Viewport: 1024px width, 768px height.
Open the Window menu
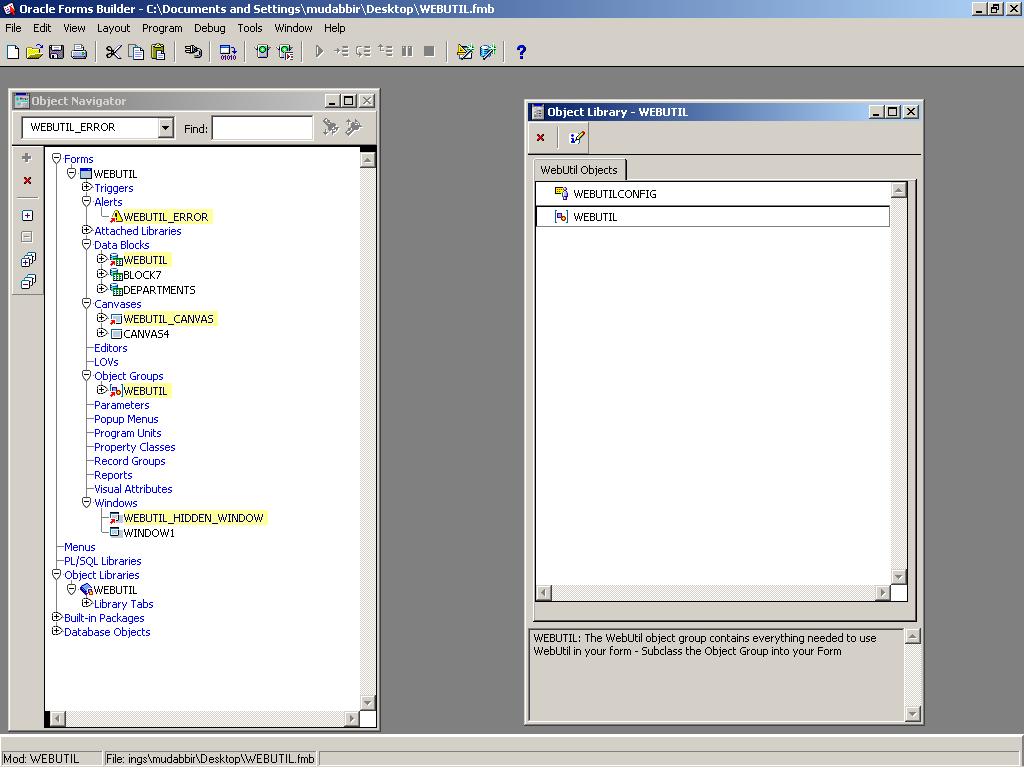coord(293,28)
